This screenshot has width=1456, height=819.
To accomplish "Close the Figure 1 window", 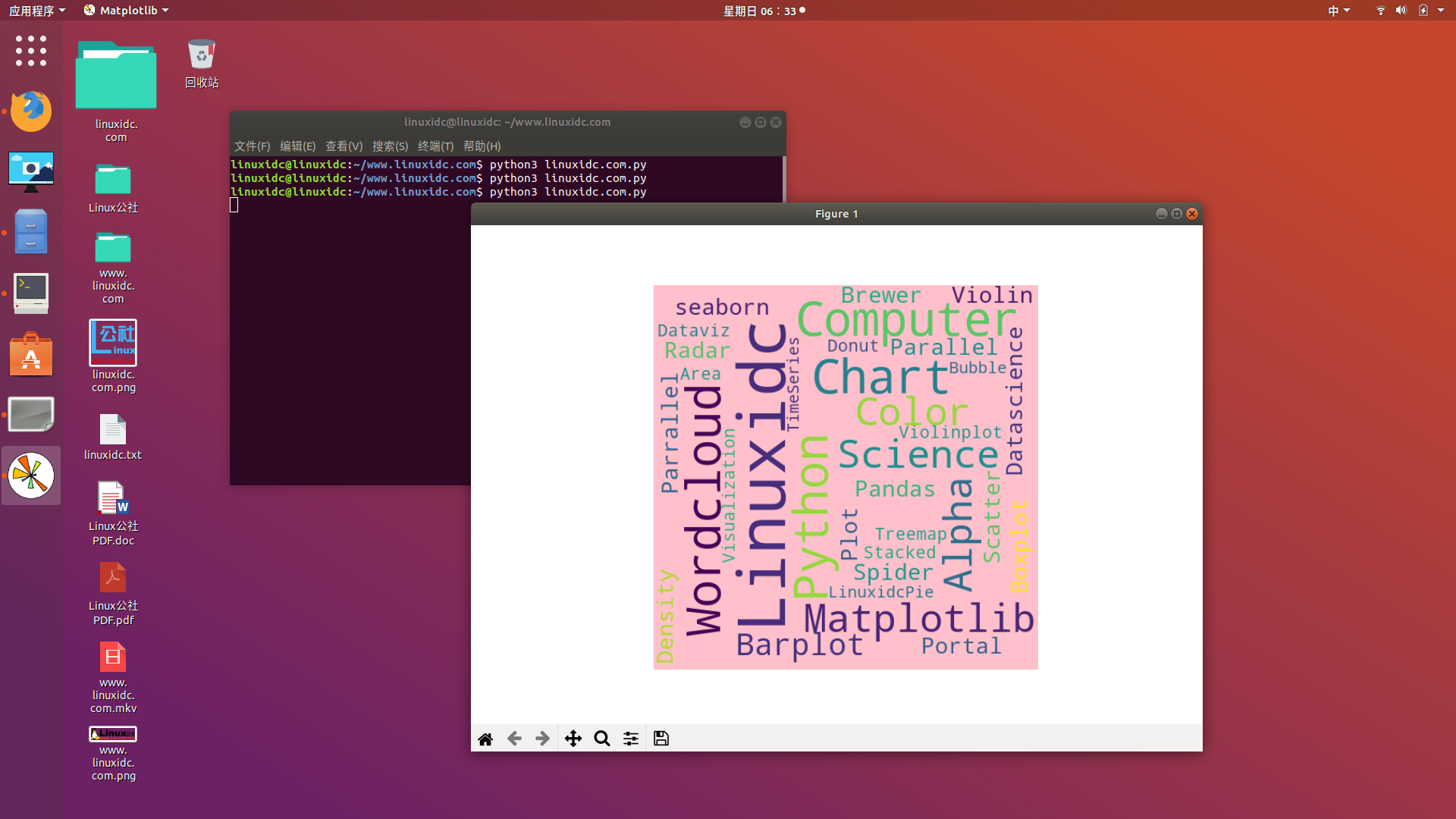I will pos(1192,214).
